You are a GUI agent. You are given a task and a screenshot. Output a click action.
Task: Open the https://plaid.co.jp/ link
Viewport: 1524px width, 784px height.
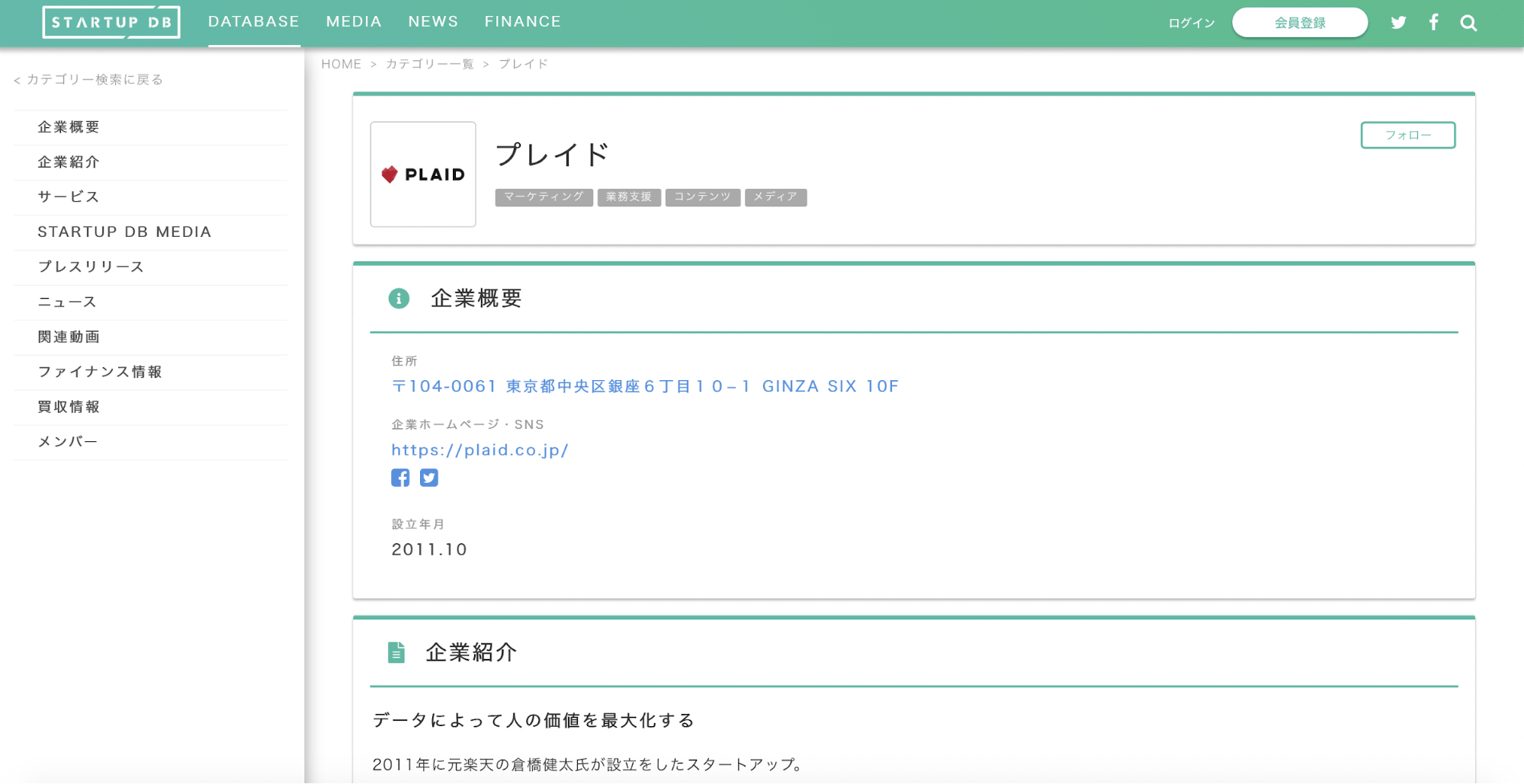click(x=480, y=450)
